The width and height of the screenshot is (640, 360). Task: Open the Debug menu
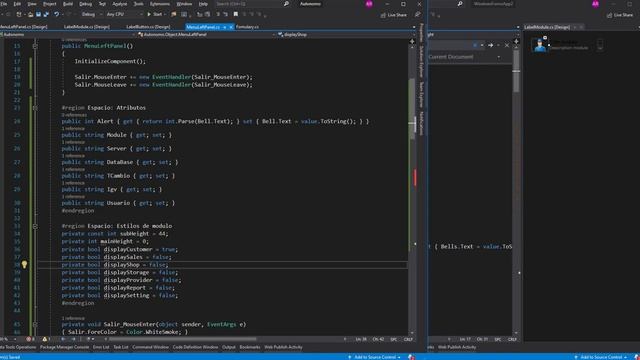point(85,4)
